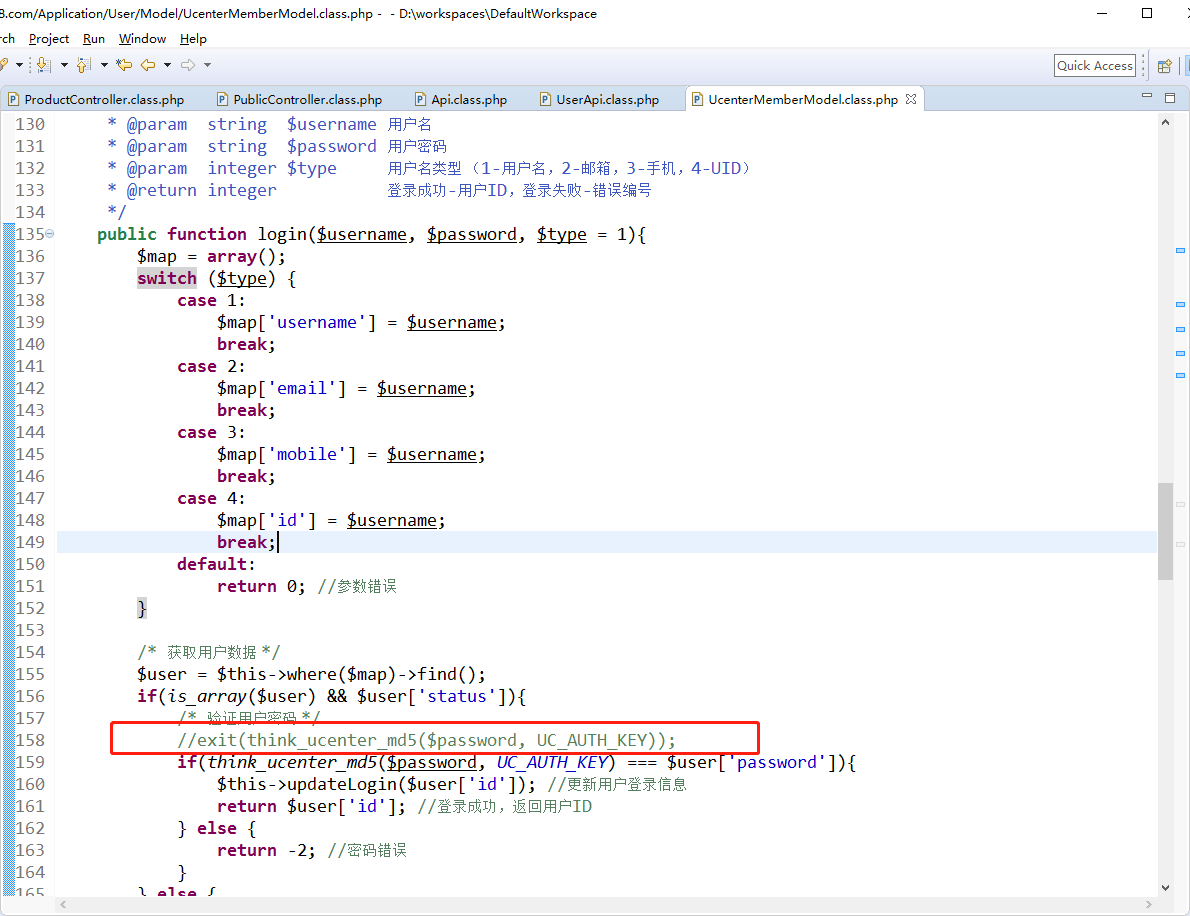1190x916 pixels.
Task: Maximize the editor area panel
Action: [1170, 96]
